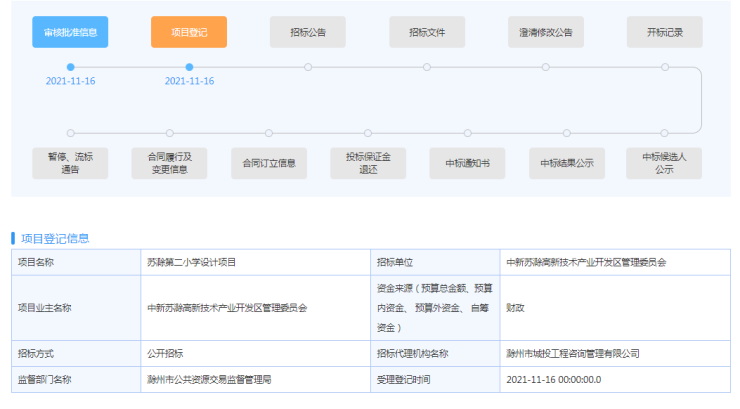Open 澄清修改公告 step
This screenshot has height=409, width=740.
tap(546, 32)
